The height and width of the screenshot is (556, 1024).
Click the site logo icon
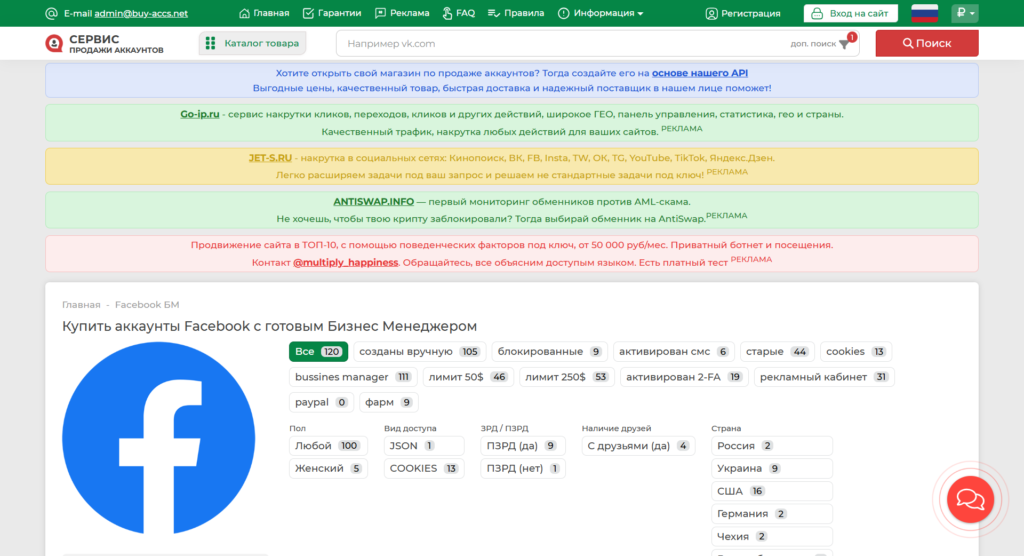(x=54, y=43)
